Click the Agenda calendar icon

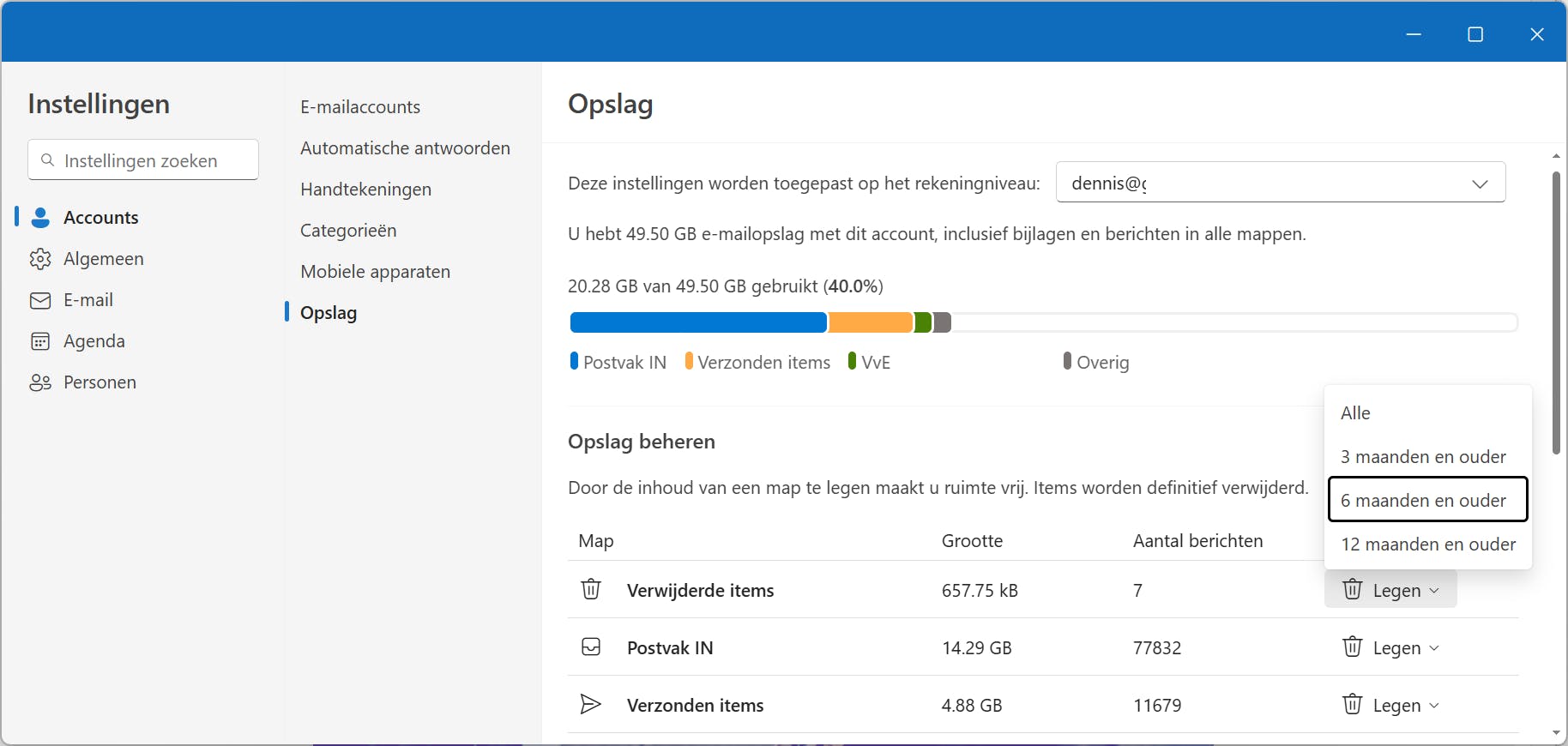[x=40, y=341]
